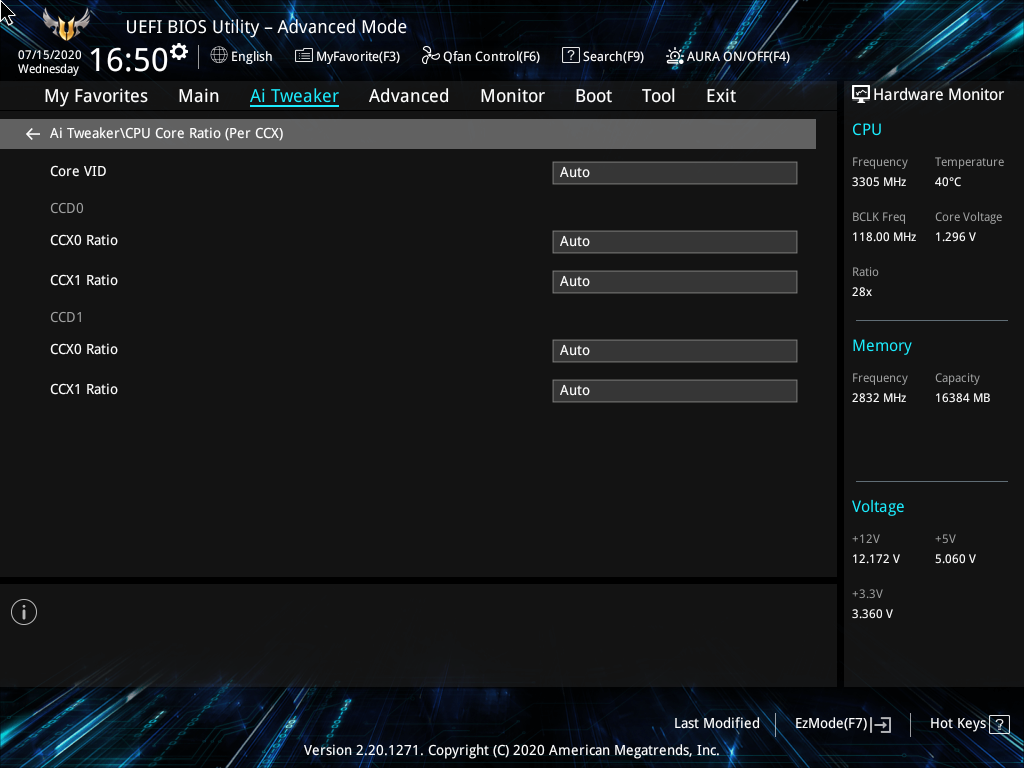Click BCLK Freq value 118.00 MHz
The image size is (1024, 768).
pyautogui.click(x=884, y=237)
